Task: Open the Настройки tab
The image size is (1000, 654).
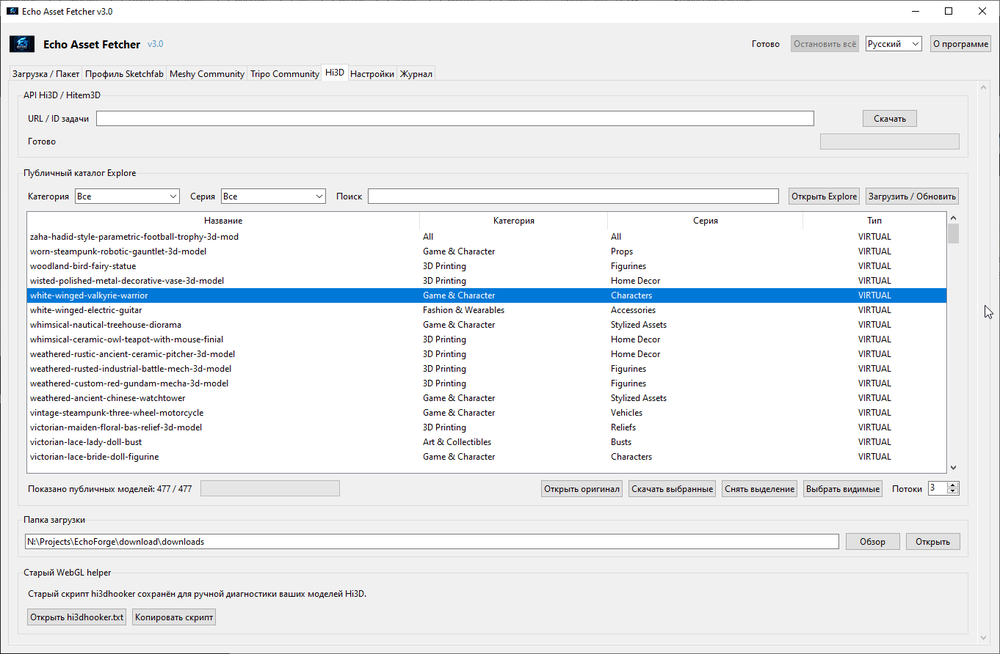Action: point(372,74)
